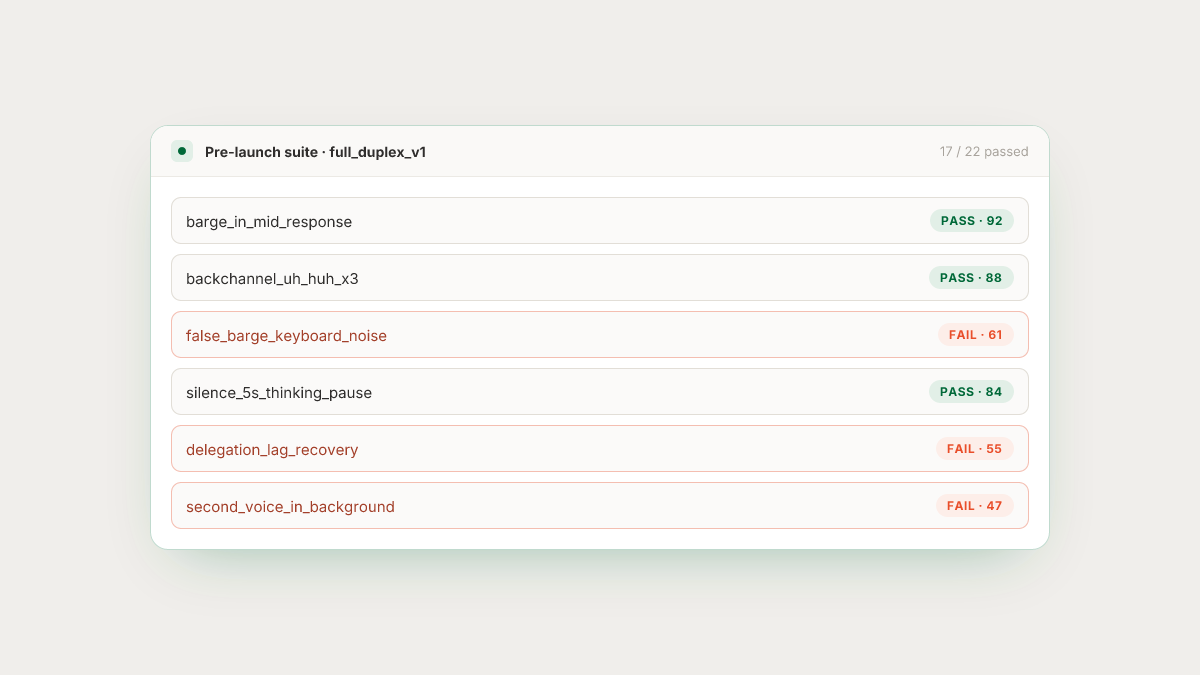The height and width of the screenshot is (675, 1200).
Task: Click the second_voice_in_background name text
Action: point(290,507)
